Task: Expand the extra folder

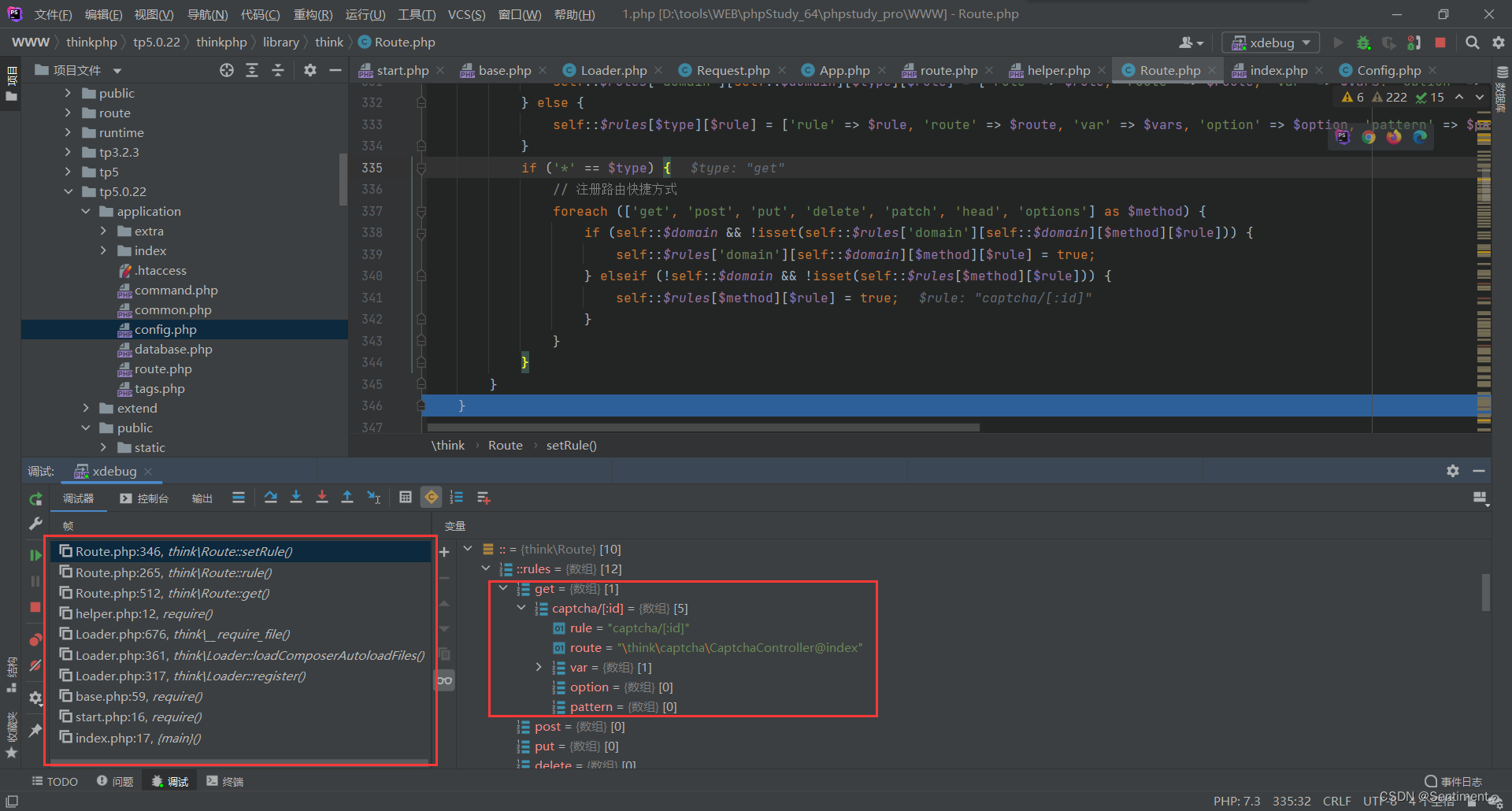Action: pyautogui.click(x=103, y=231)
